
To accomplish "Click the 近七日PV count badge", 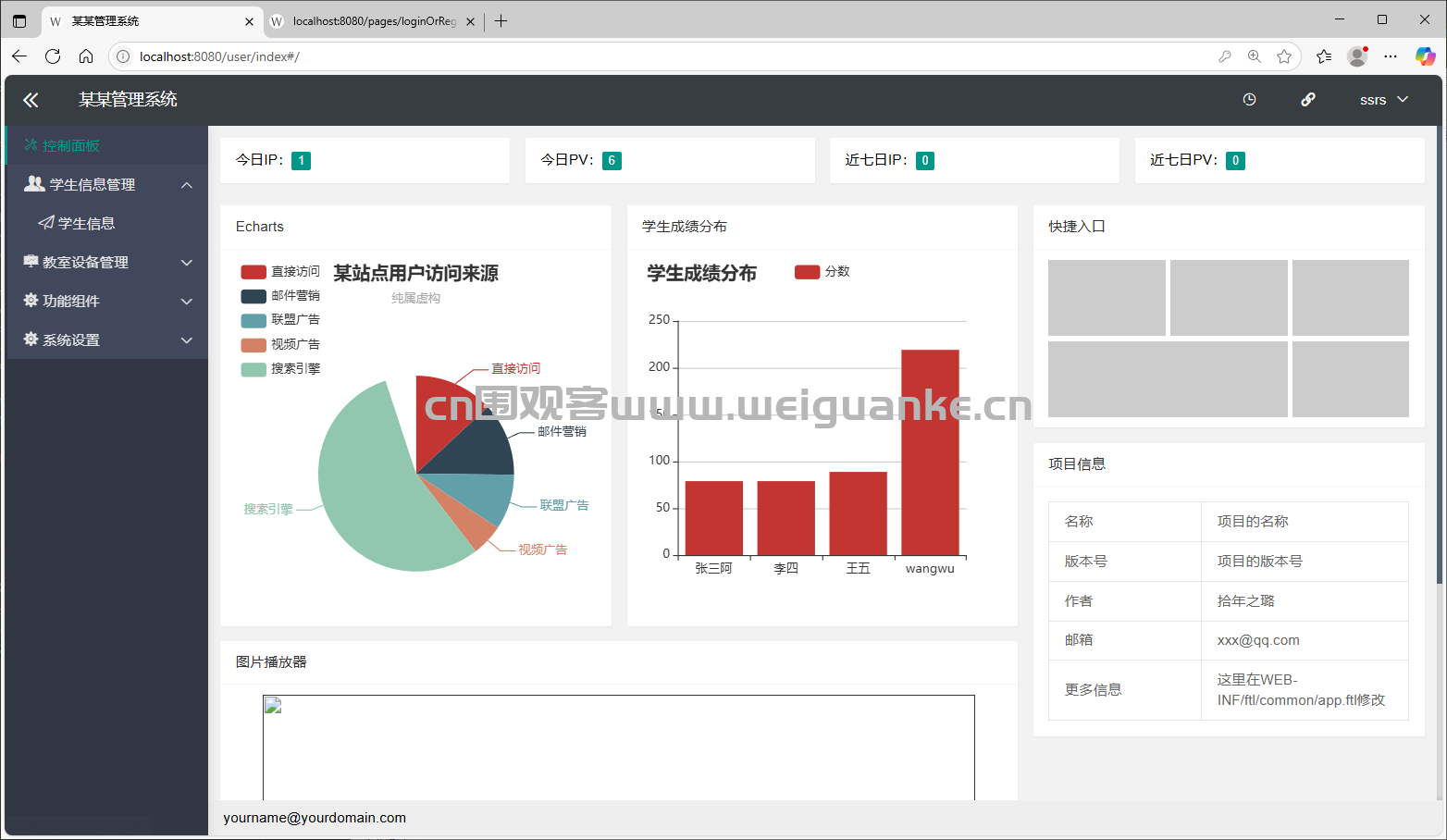I will (1235, 161).
